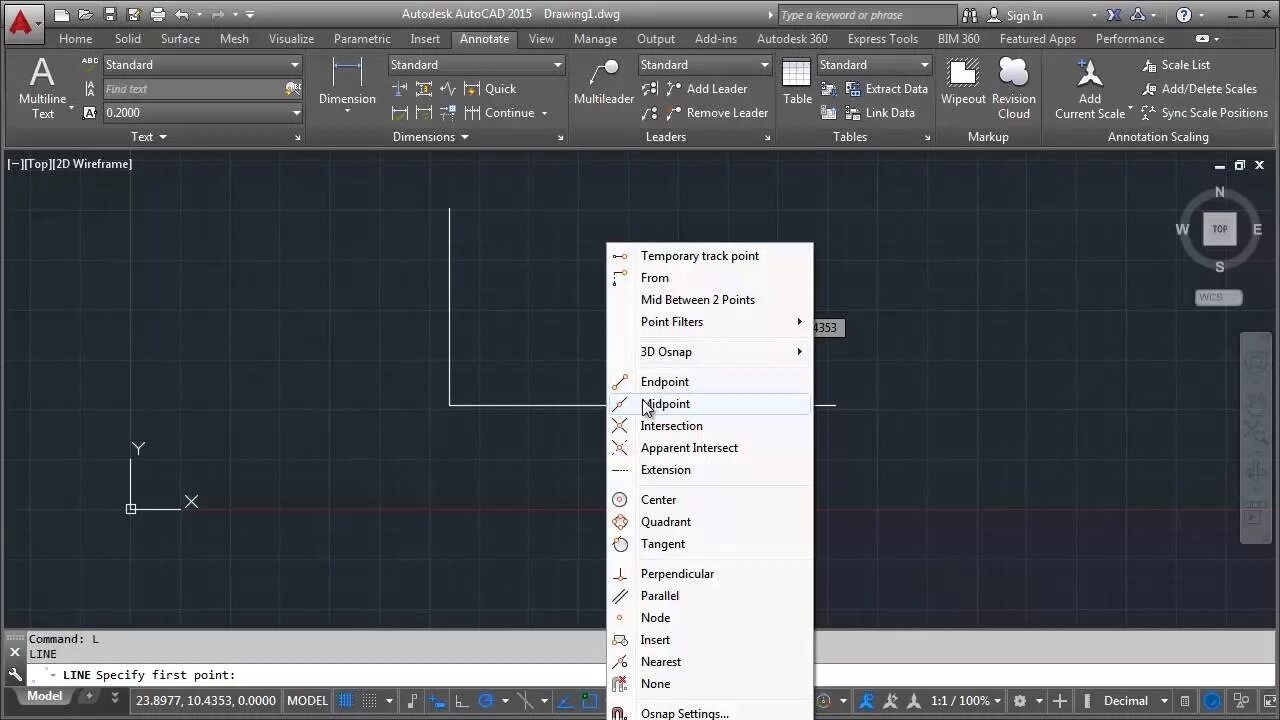The height and width of the screenshot is (720, 1280).
Task: Click the Extract Data tool
Action: tap(886, 89)
